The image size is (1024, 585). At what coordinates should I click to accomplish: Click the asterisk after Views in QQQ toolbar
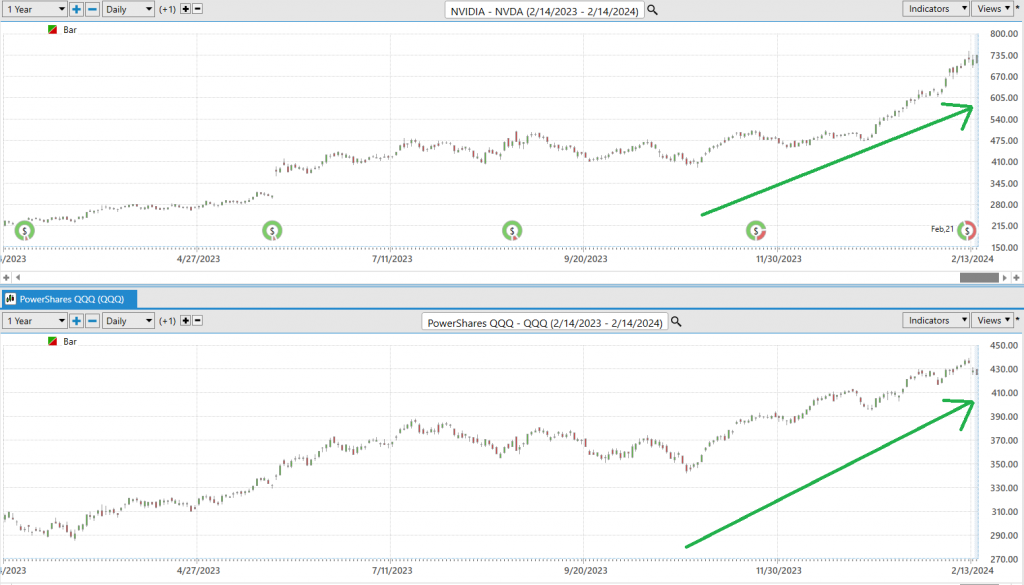point(1018,320)
